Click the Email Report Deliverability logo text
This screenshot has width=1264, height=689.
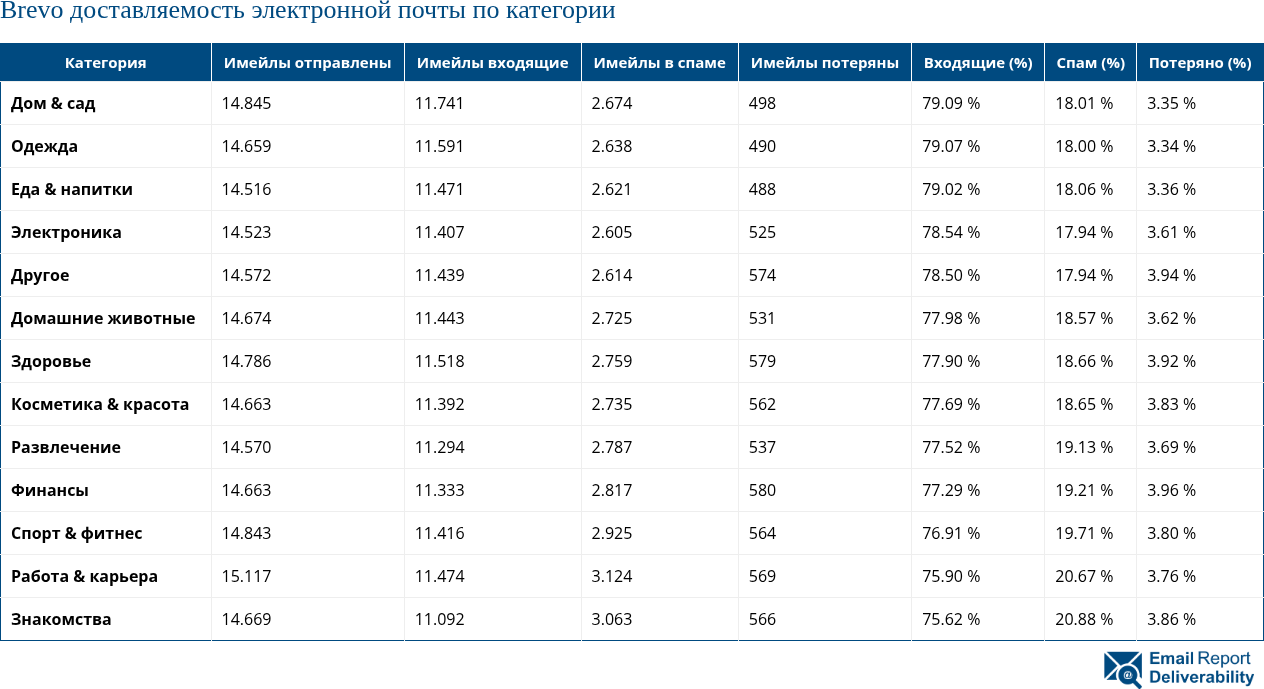(x=1200, y=668)
